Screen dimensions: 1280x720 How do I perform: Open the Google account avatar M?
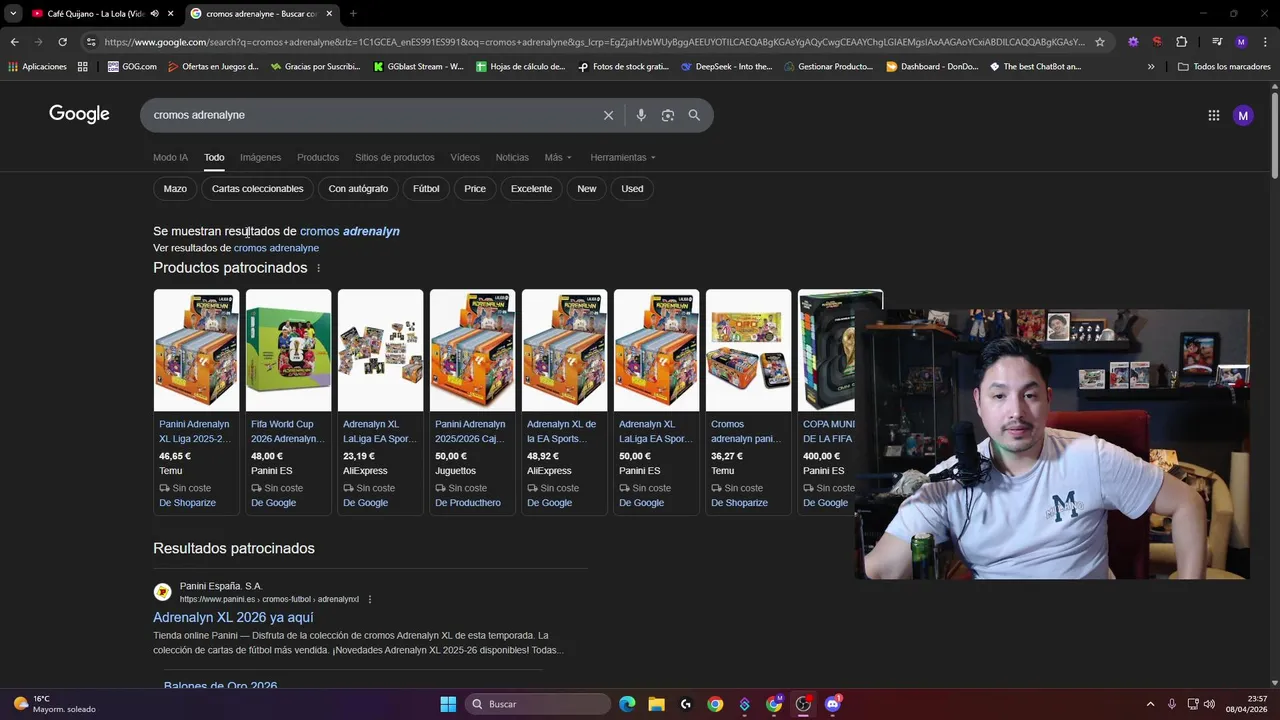(1243, 115)
